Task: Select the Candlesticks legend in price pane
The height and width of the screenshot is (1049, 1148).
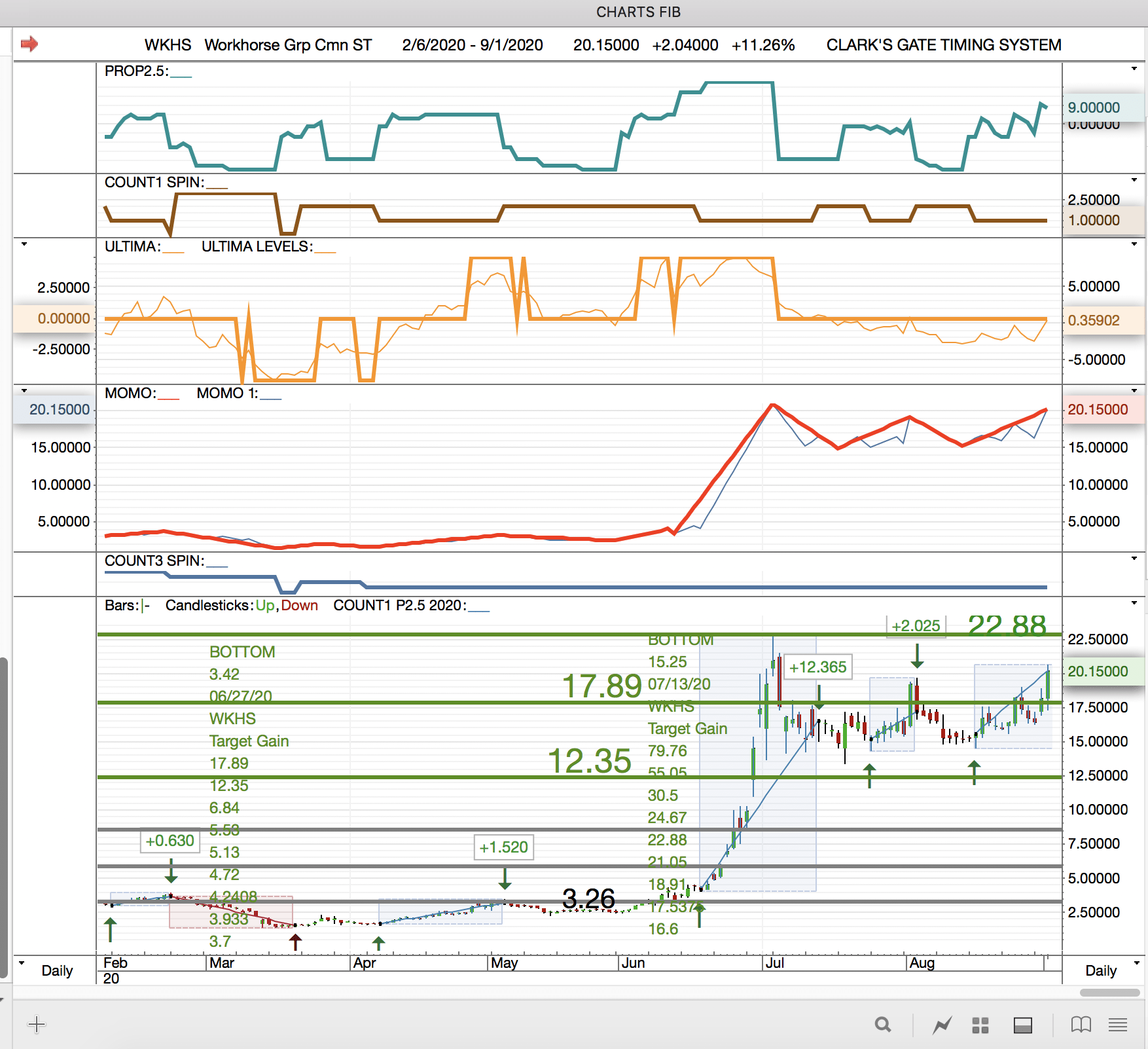Action: [209, 606]
